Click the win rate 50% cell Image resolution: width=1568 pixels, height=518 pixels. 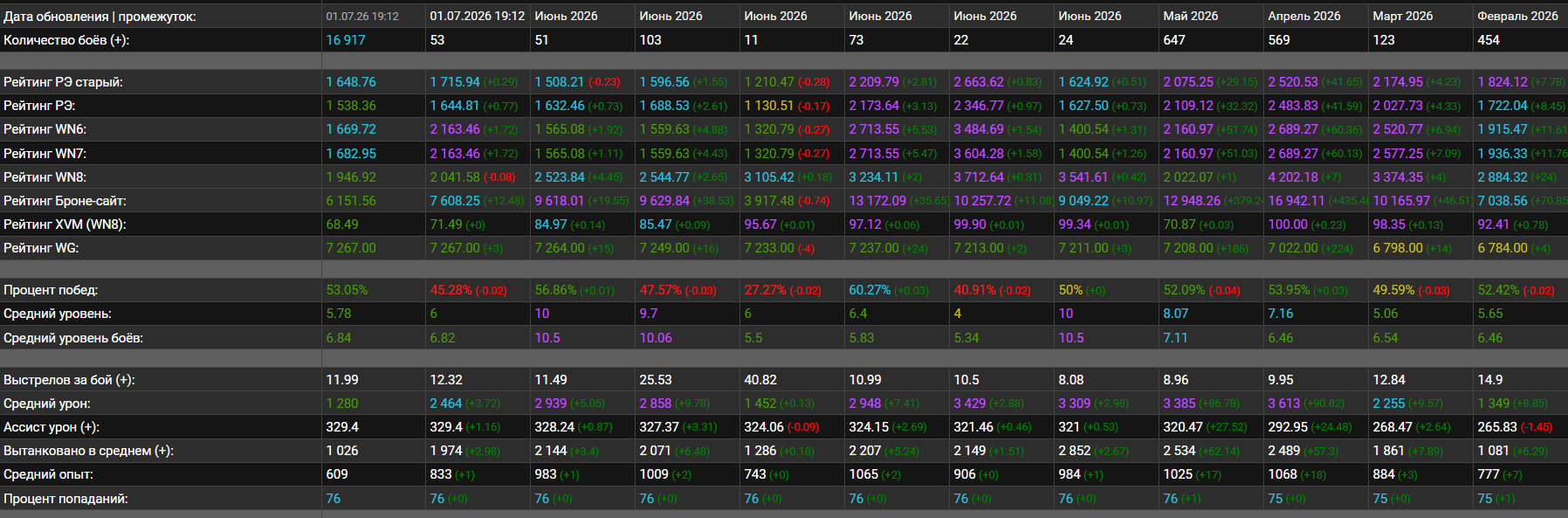[1070, 289]
